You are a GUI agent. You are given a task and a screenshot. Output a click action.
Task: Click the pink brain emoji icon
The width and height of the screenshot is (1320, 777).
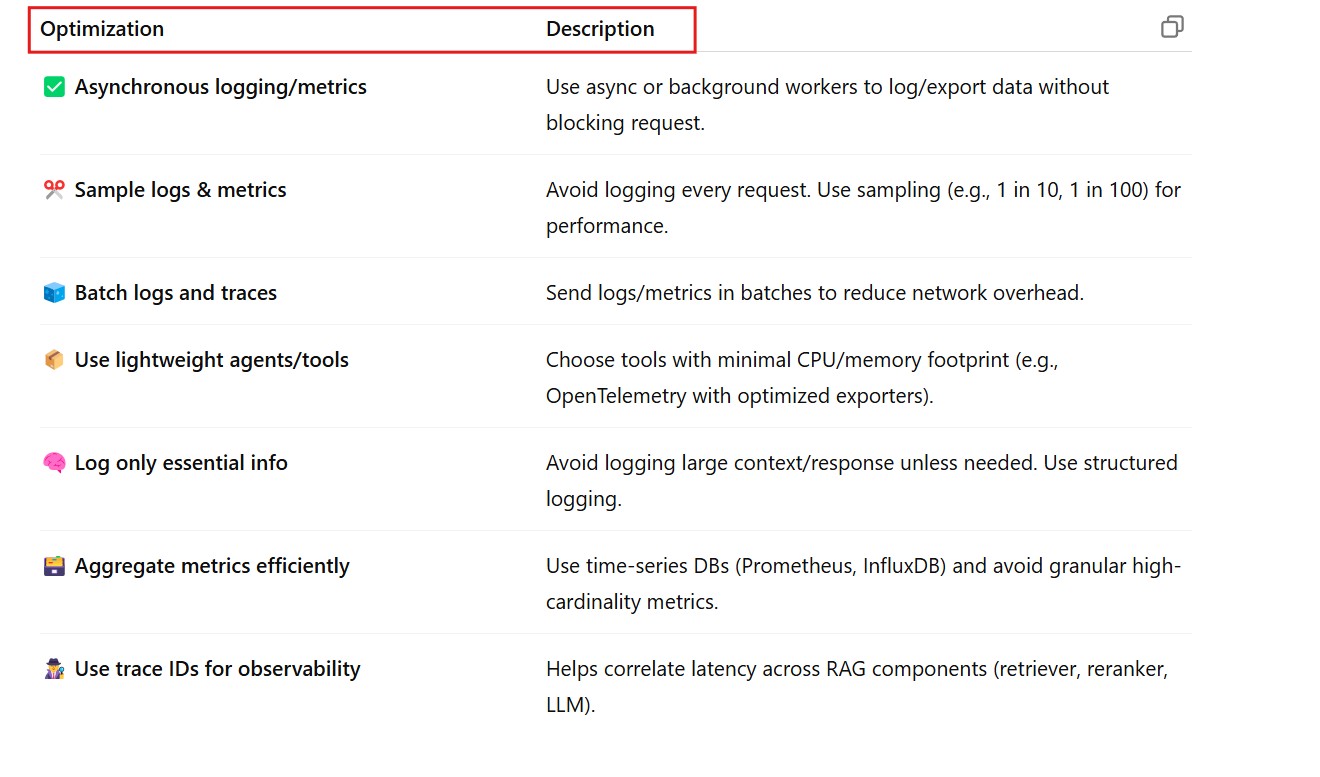54,463
